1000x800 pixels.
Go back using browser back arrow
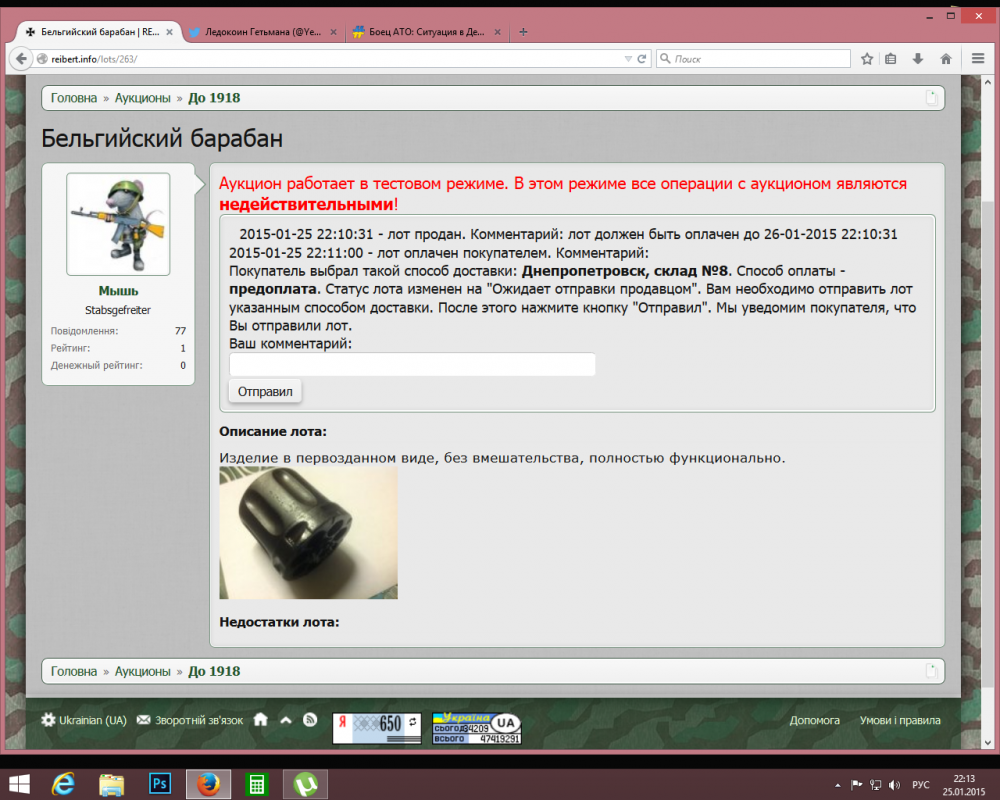point(21,59)
